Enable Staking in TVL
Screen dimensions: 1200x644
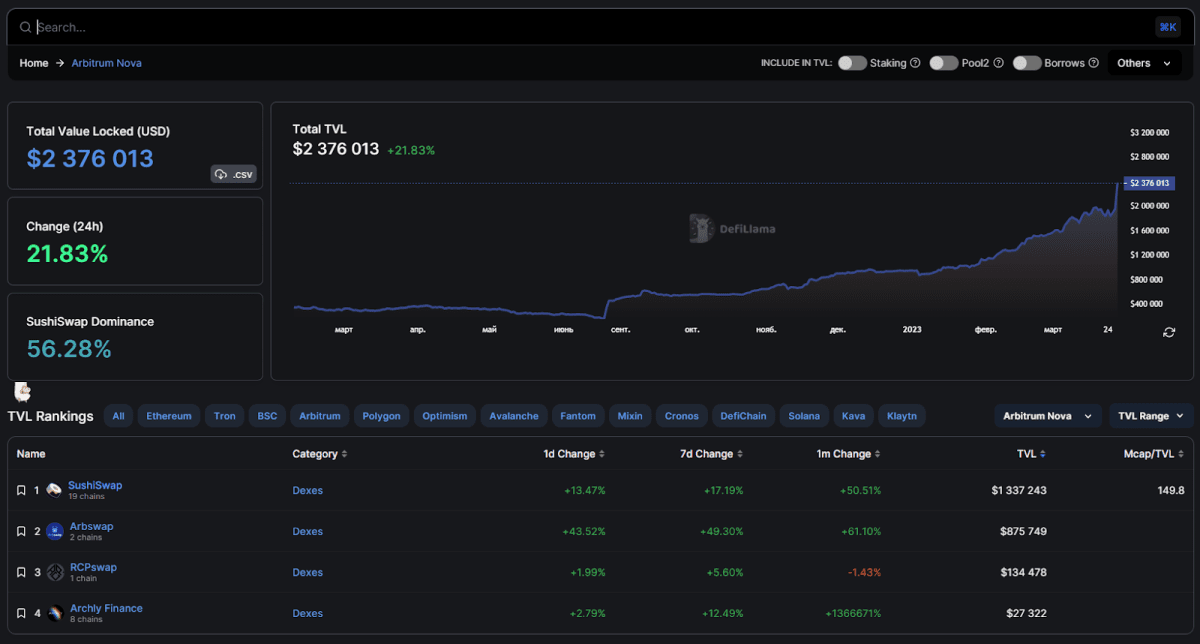tap(852, 63)
